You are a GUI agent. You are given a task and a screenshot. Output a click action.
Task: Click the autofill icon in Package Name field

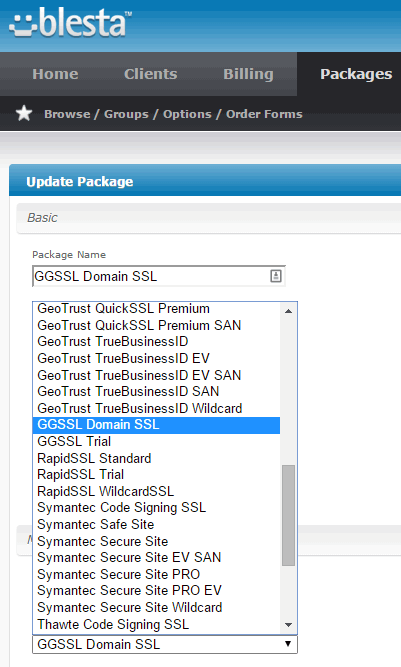pos(276,276)
